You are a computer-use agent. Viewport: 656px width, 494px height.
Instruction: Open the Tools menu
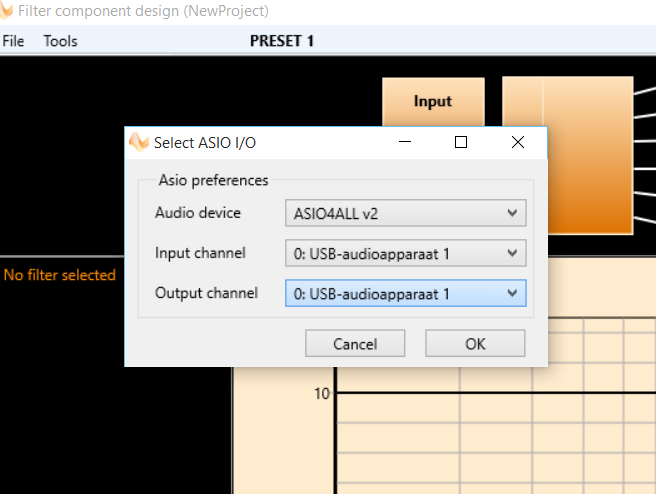click(61, 41)
